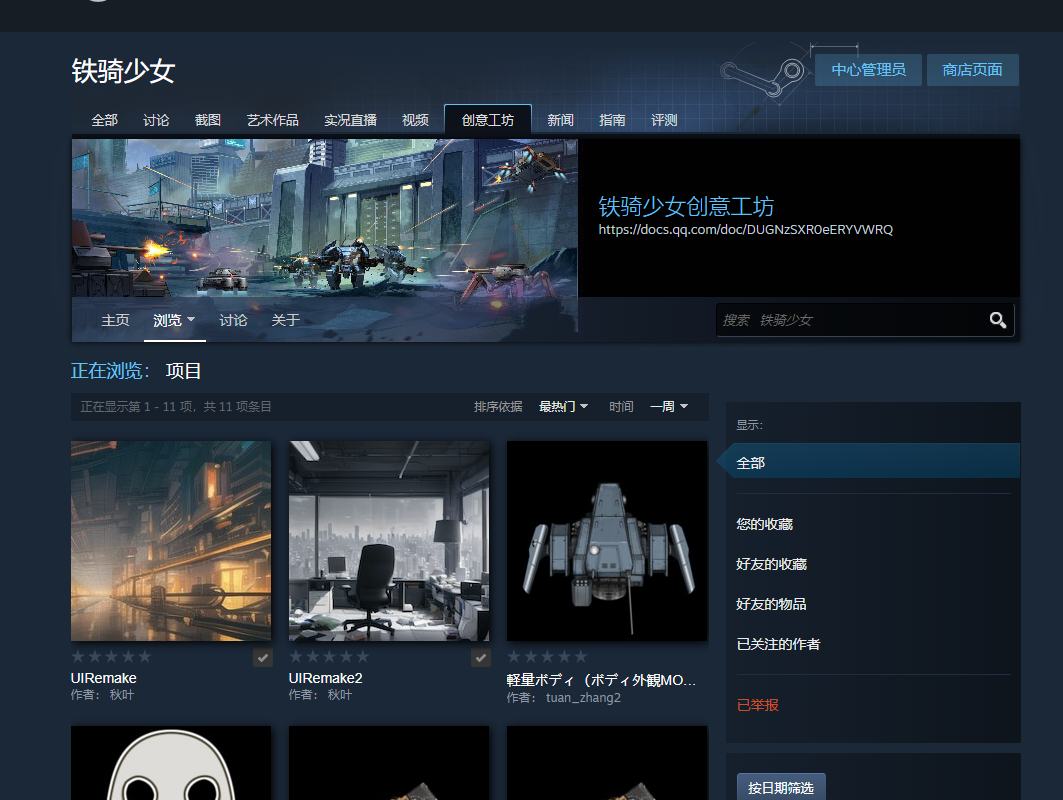The width and height of the screenshot is (1063, 800).
Task: Open the 新闻 news tab
Action: pyautogui.click(x=560, y=120)
